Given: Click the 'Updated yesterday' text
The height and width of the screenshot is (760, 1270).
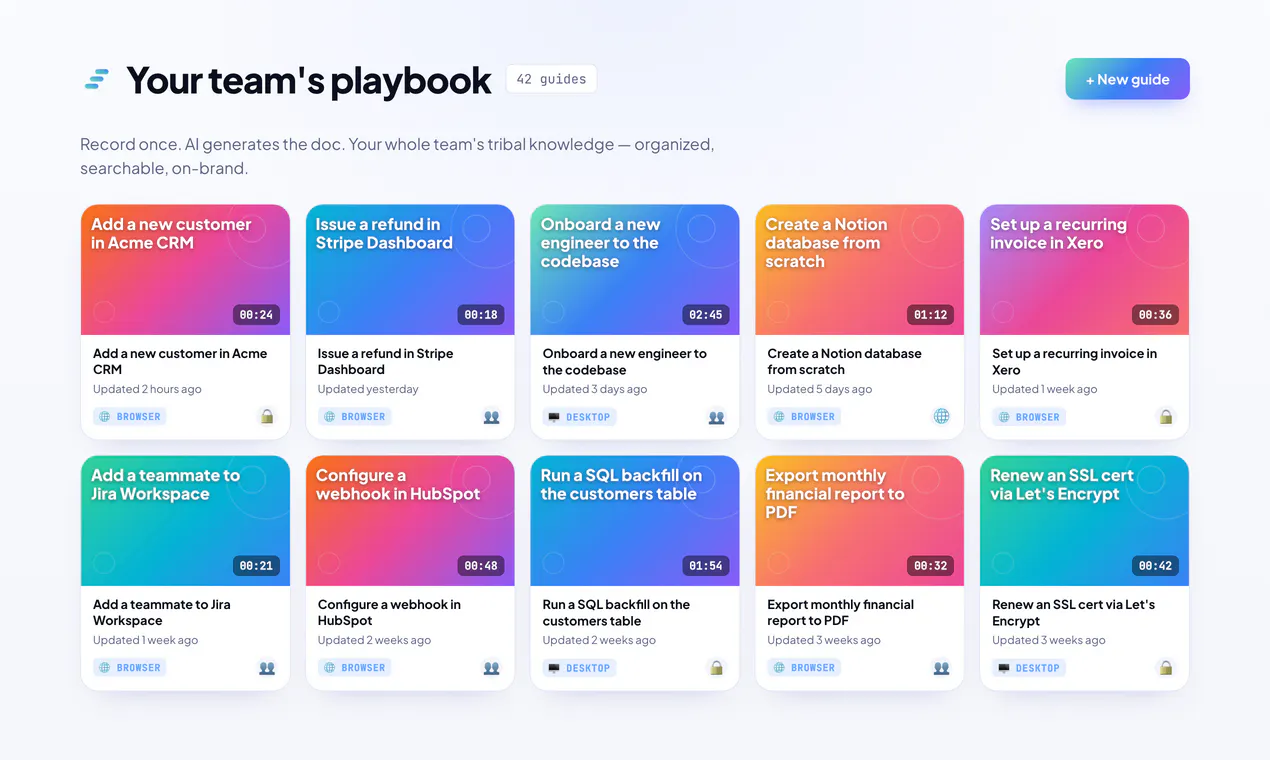Looking at the screenshot, I should click(368, 389).
